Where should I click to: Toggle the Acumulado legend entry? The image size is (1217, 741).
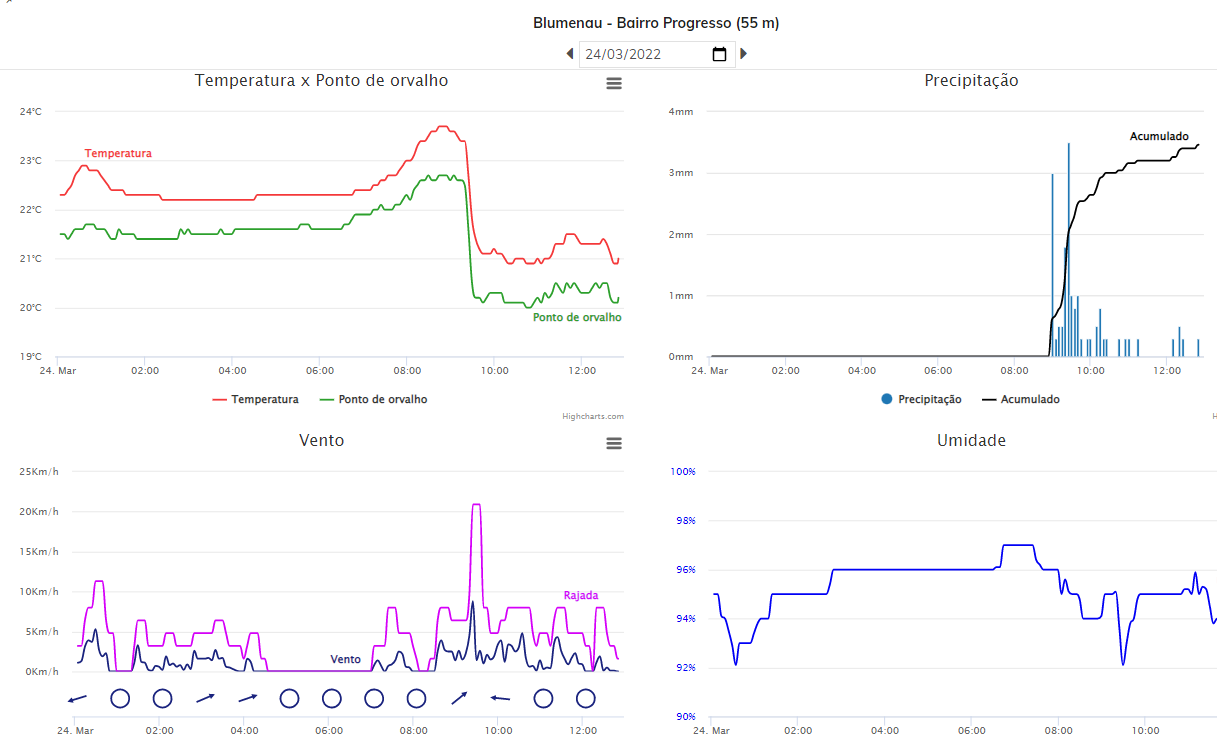[1021, 399]
